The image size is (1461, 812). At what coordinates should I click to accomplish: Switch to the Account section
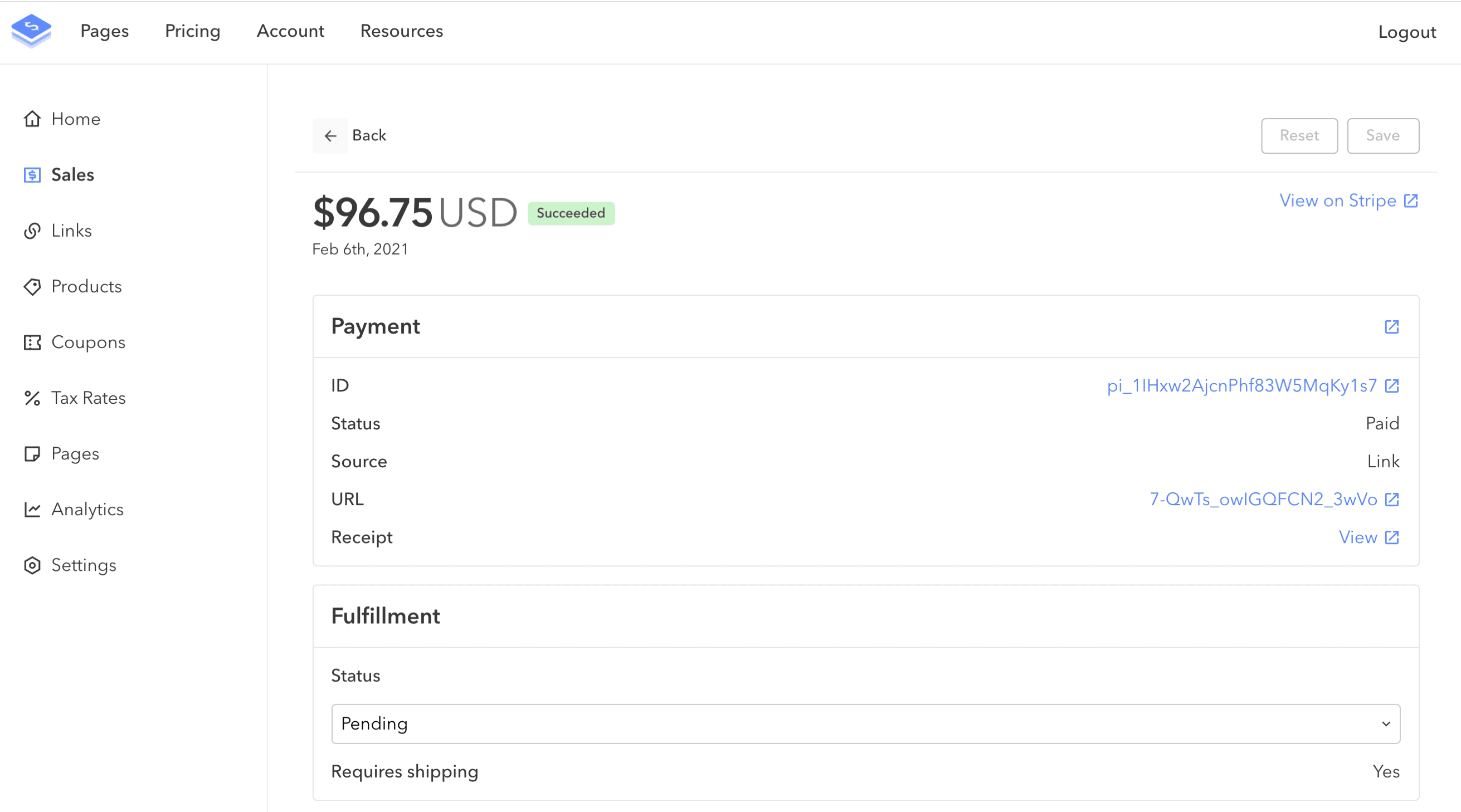tap(290, 31)
